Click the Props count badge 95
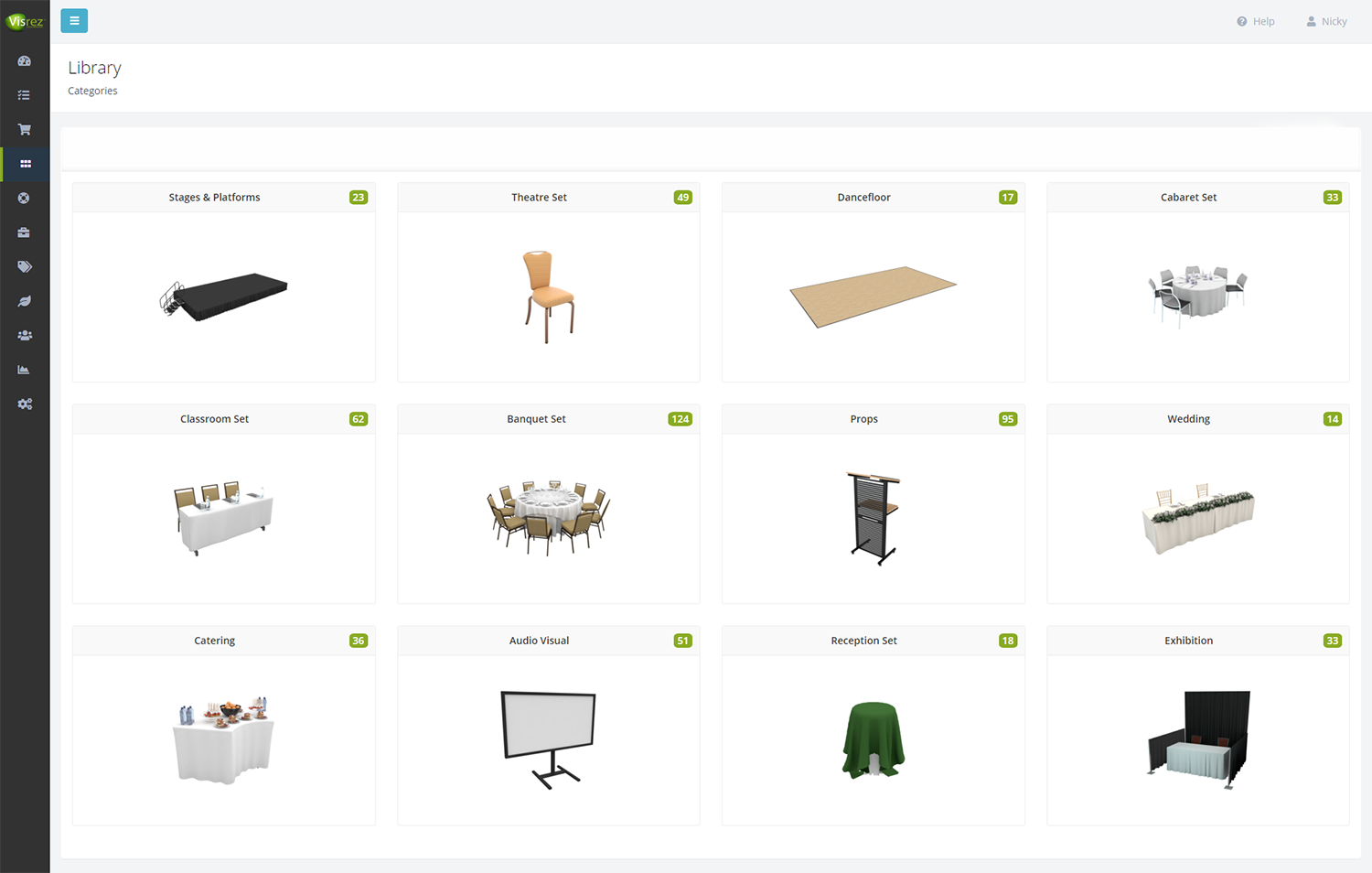 1007,419
